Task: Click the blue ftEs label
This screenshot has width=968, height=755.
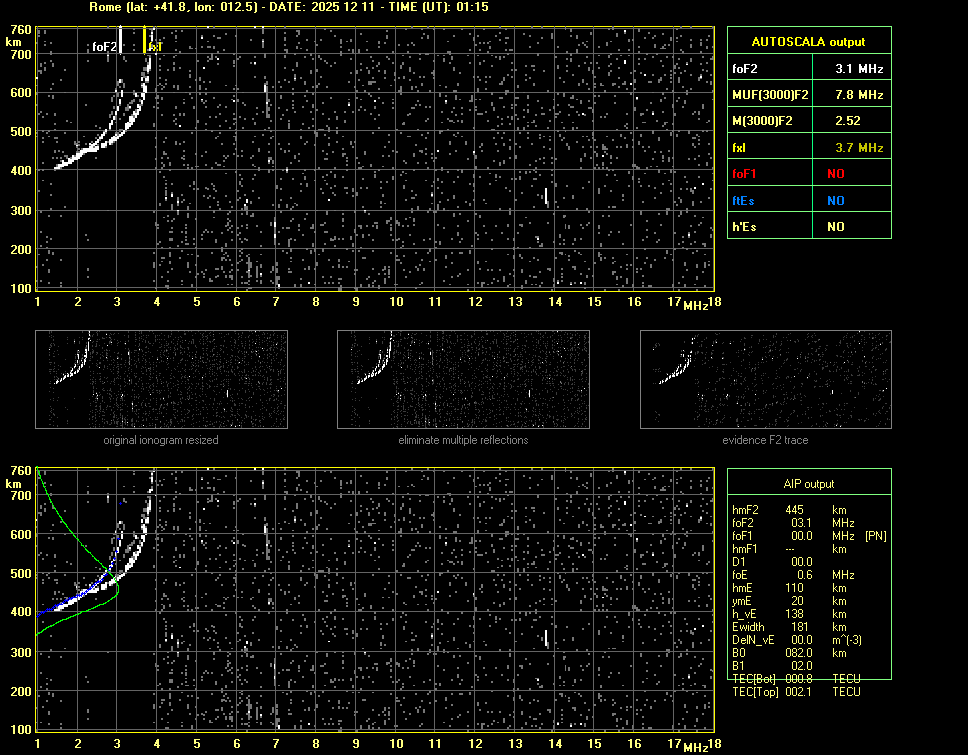Action: [x=744, y=200]
